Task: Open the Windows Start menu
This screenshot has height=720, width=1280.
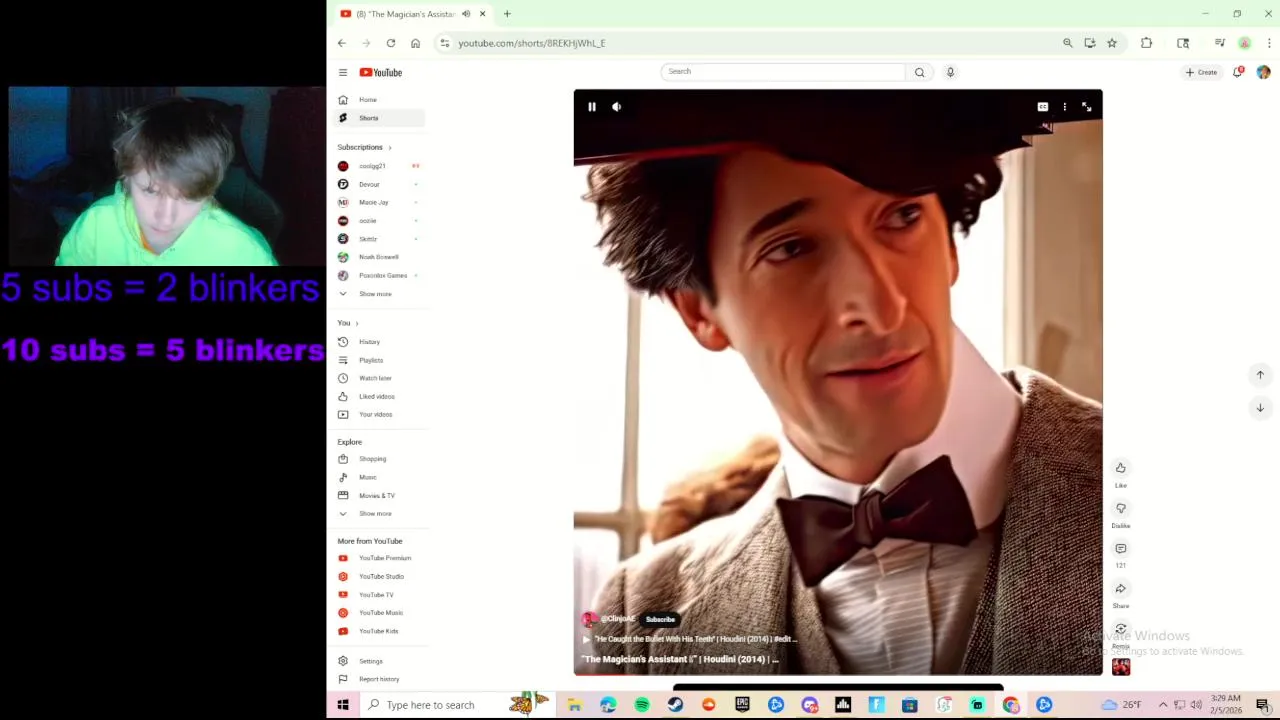Action: point(343,705)
